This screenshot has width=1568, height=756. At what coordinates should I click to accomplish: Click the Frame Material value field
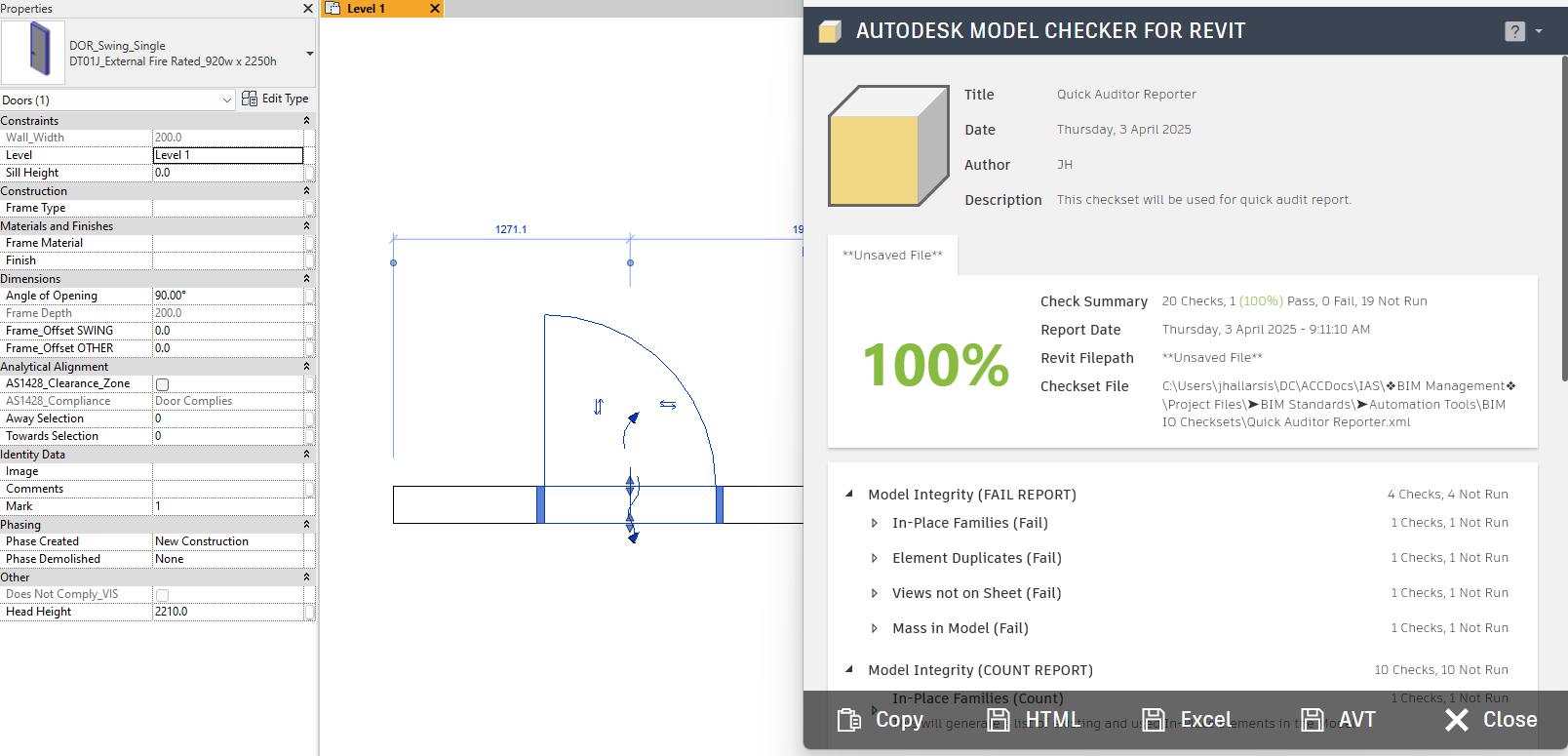(x=228, y=243)
